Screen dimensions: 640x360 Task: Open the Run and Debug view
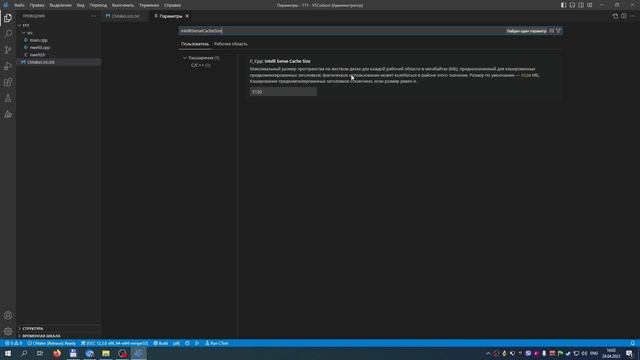pyautogui.click(x=8, y=66)
